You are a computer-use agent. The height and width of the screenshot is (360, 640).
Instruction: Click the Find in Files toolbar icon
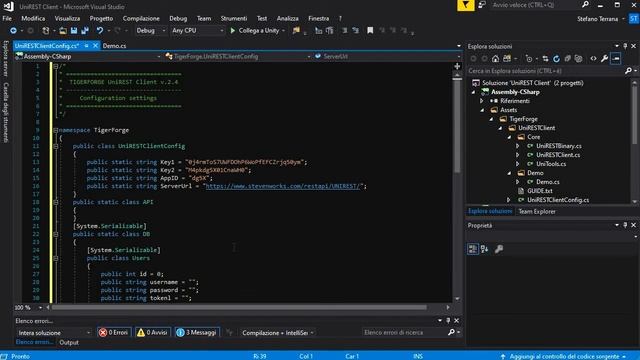(296, 31)
